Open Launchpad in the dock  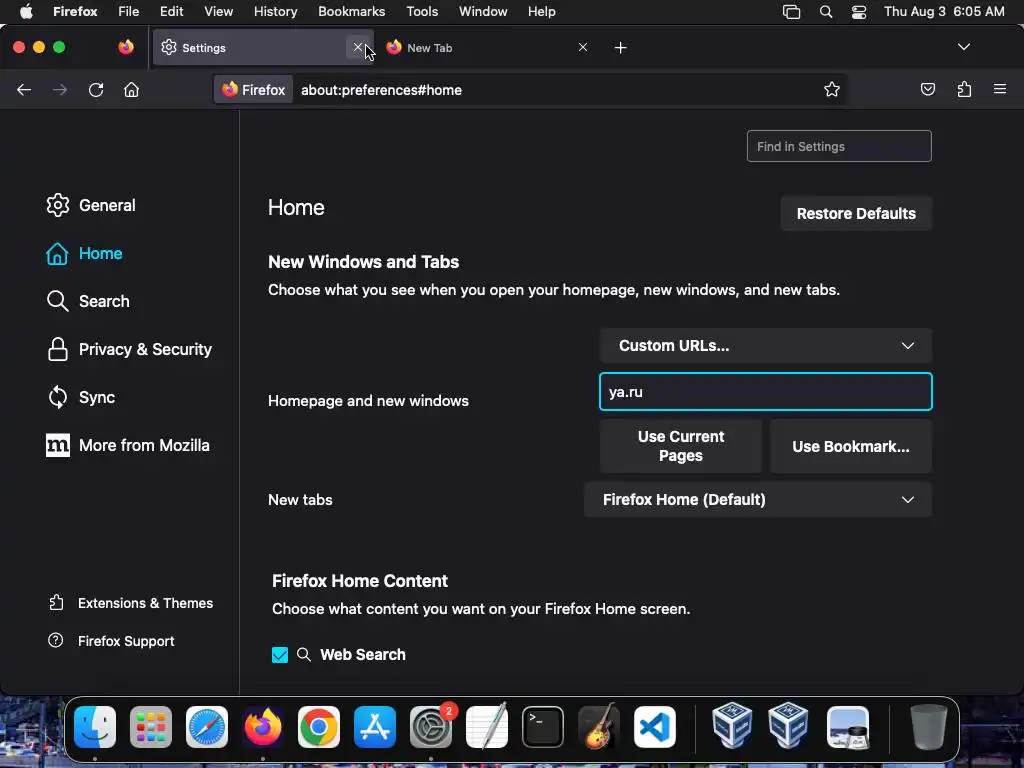click(151, 727)
